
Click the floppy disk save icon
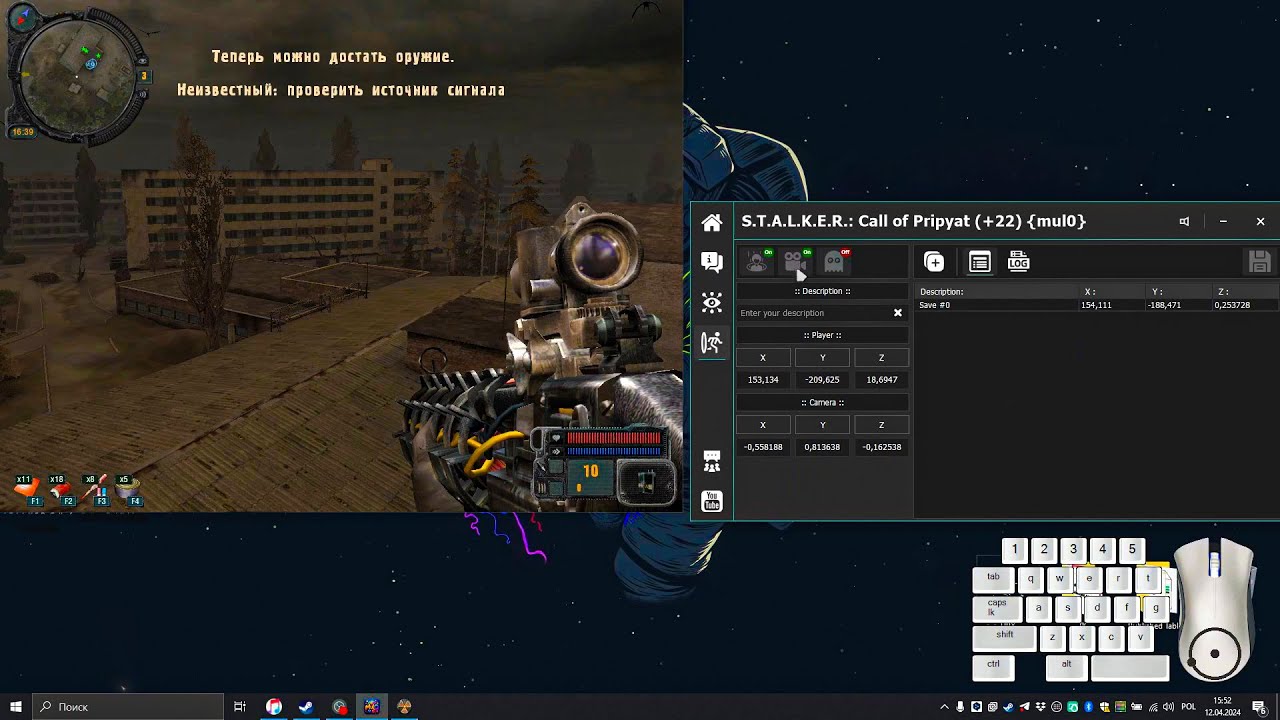[1260, 262]
